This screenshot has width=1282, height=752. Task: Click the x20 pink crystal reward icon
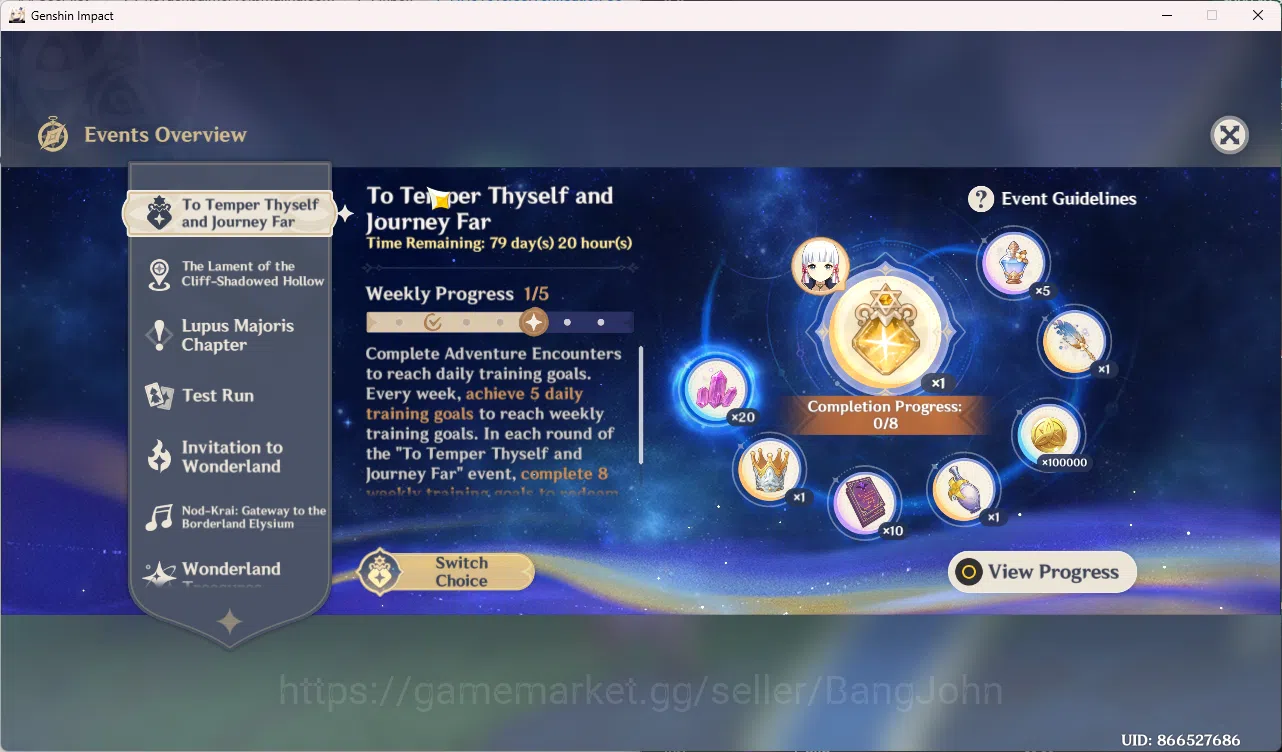click(716, 388)
